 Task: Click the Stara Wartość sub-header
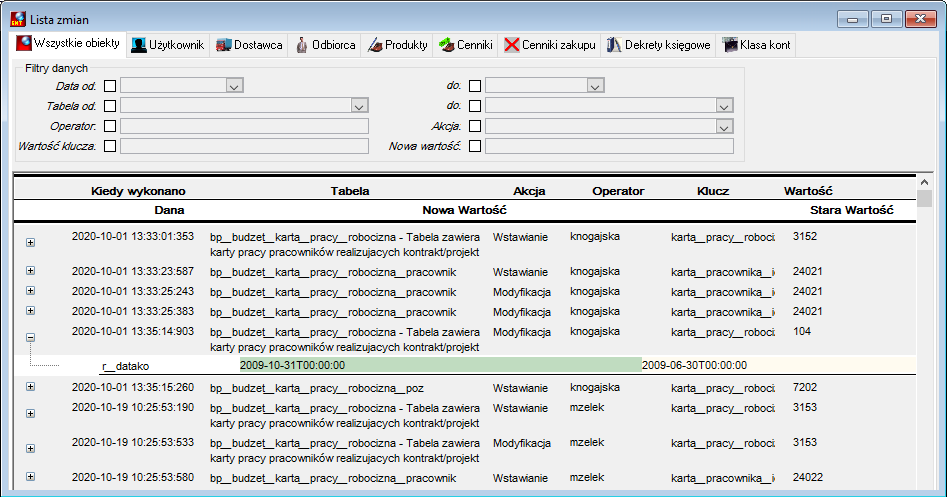(x=852, y=210)
